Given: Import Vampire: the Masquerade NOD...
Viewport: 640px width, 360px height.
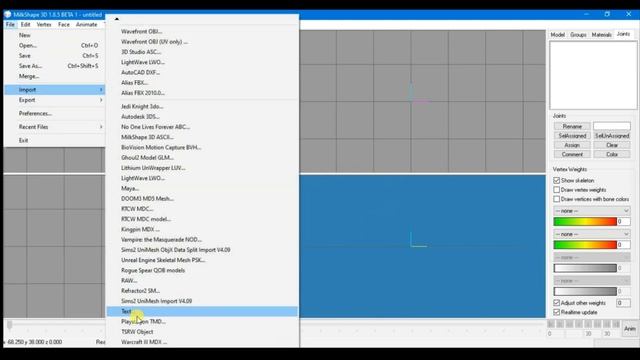Looking at the screenshot, I should (x=202, y=240).
